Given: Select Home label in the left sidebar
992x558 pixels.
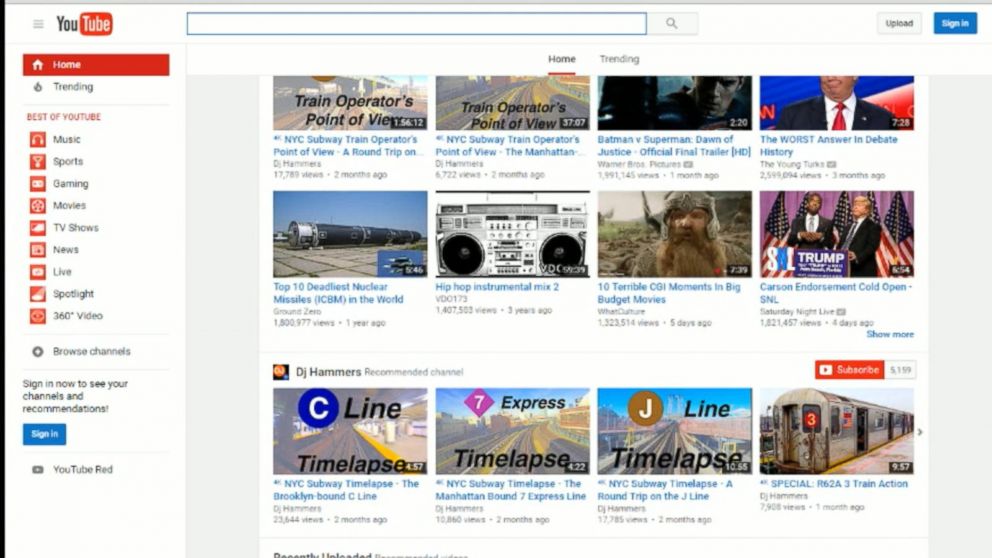Looking at the screenshot, I should point(66,65).
